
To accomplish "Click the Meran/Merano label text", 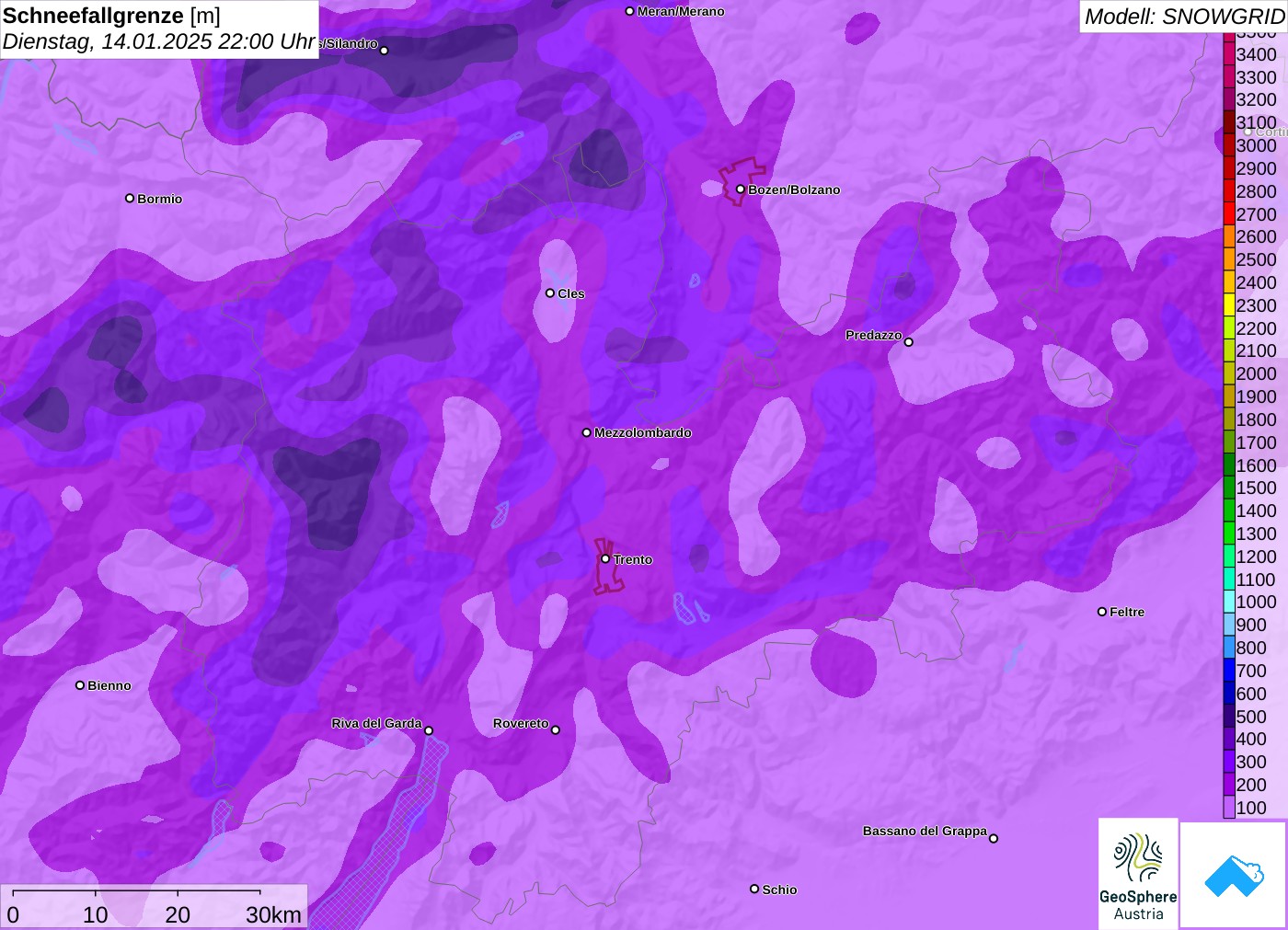I will coord(681,11).
